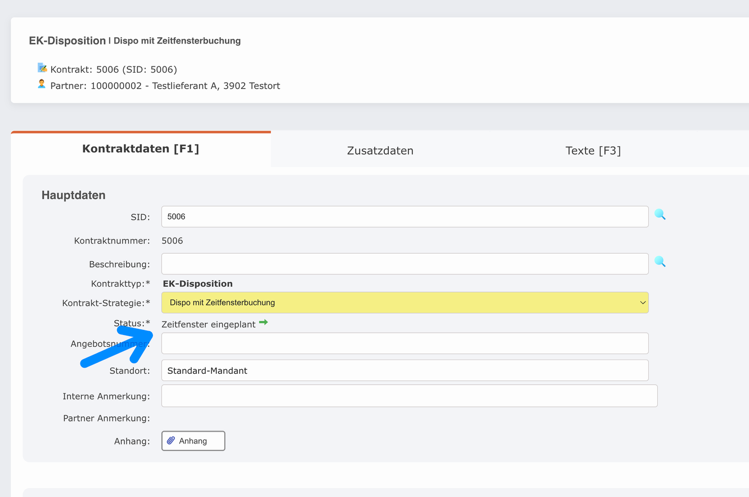Viewport: 749px width, 497px height.
Task: Focus the Interne Anmerkung field
Action: 409,396
